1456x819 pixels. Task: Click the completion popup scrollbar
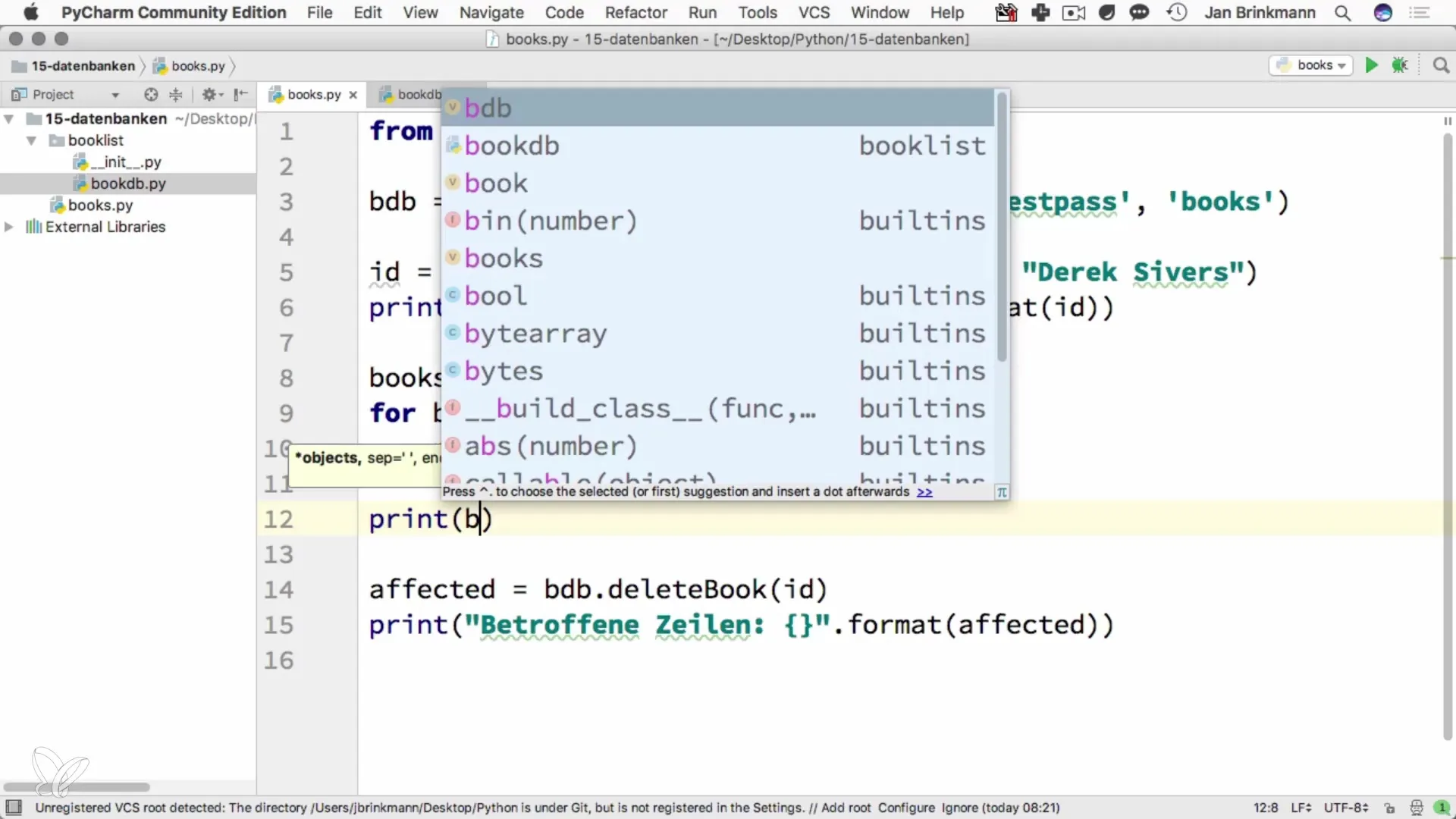pyautogui.click(x=1002, y=227)
